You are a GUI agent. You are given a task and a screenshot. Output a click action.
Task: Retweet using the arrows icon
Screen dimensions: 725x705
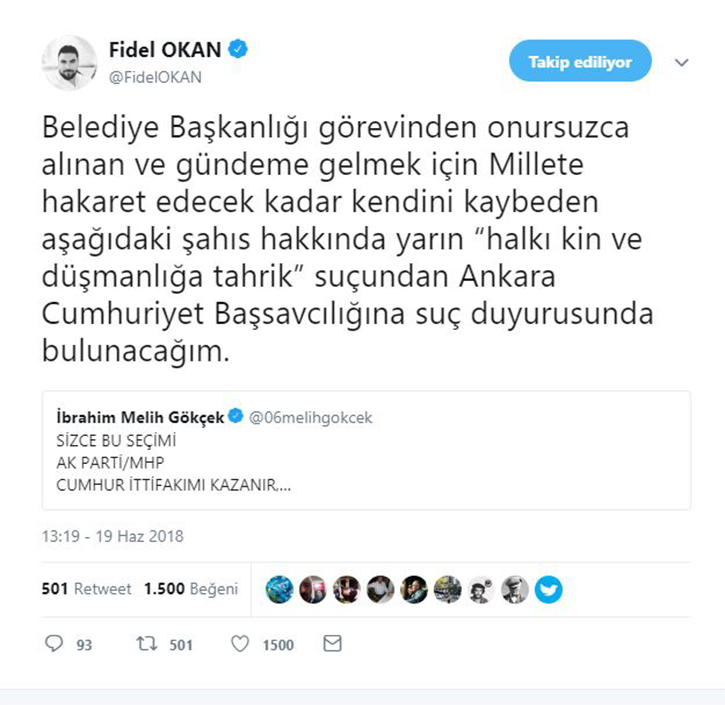pos(147,644)
